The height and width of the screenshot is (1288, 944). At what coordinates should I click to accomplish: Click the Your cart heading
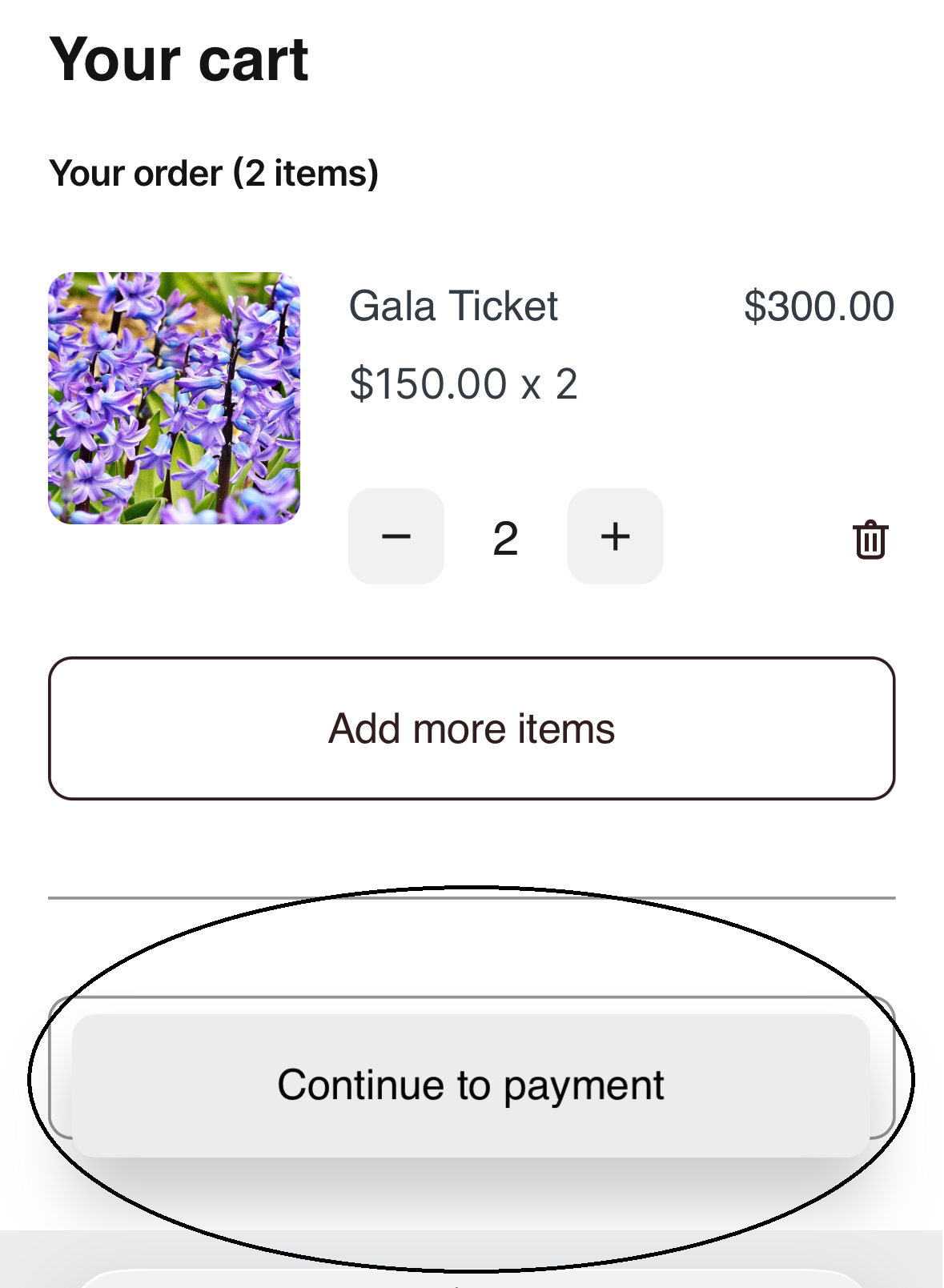(179, 60)
